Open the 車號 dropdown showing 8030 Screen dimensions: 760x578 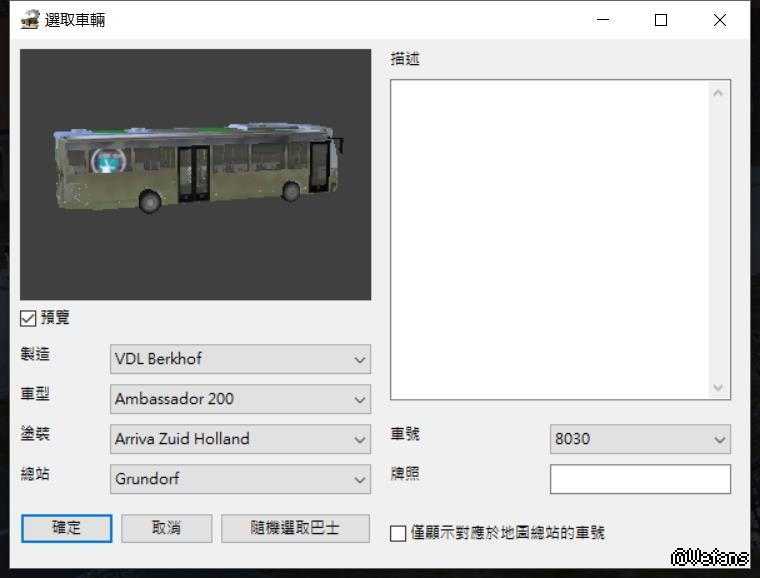coord(640,439)
